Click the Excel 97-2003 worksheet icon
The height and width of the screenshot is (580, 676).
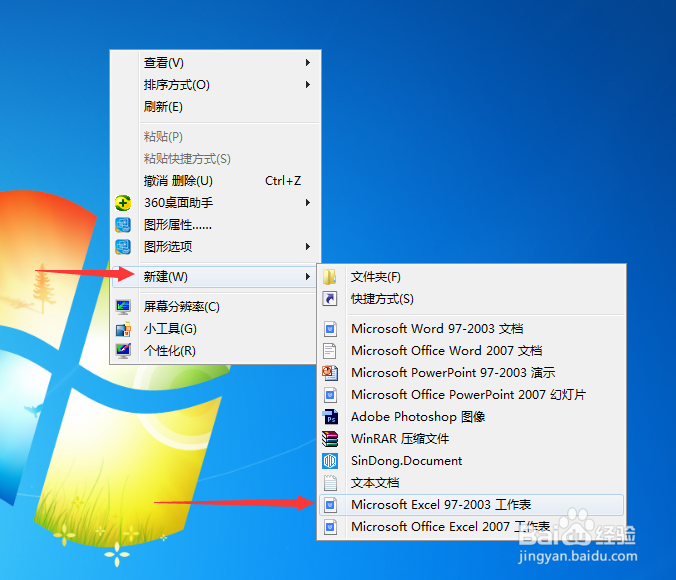pyautogui.click(x=330, y=505)
